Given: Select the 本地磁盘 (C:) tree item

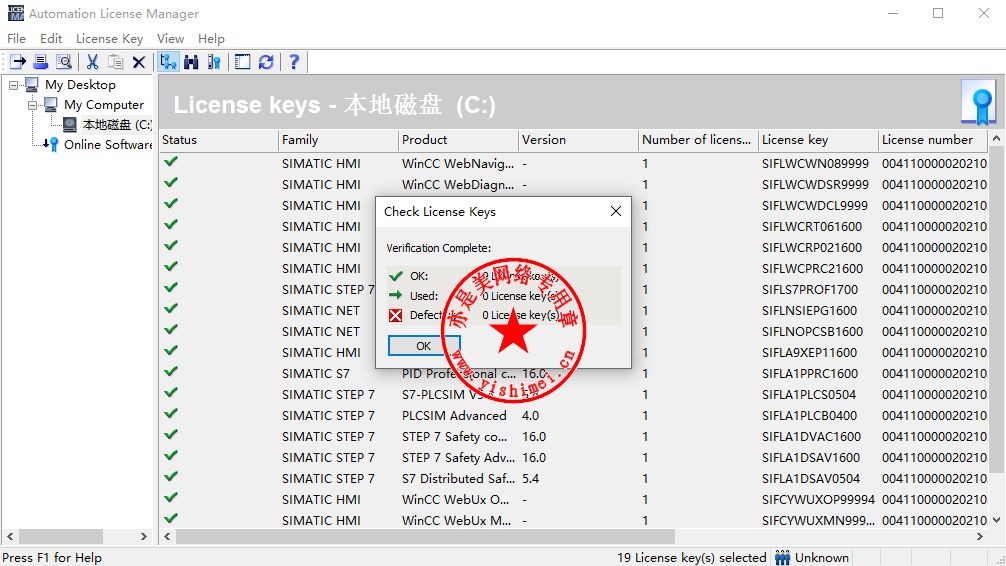Looking at the screenshot, I should point(117,124).
